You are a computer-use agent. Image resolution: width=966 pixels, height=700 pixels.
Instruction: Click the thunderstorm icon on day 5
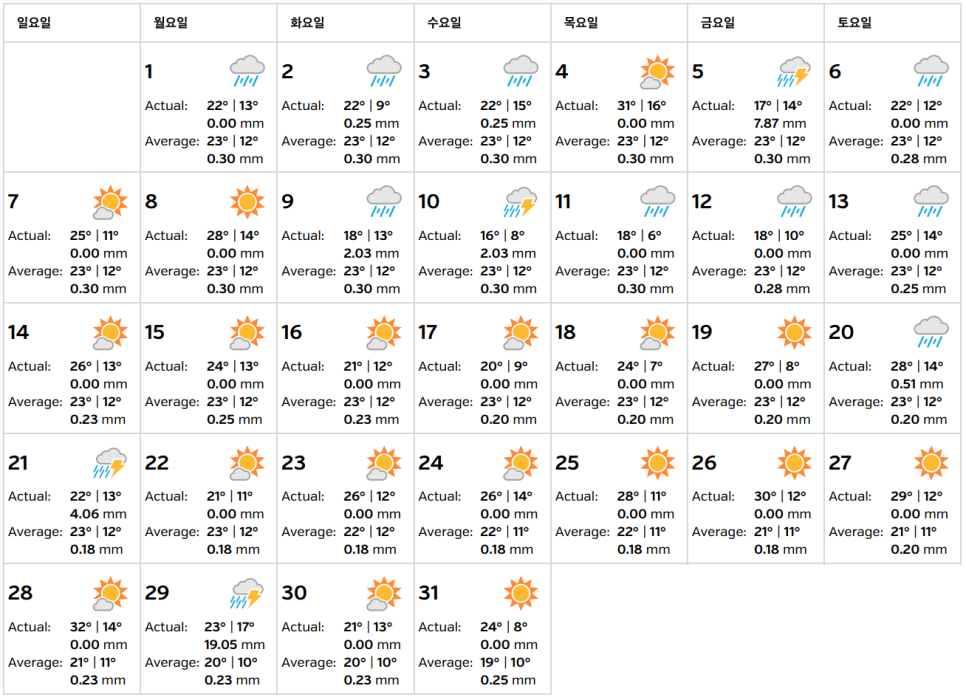(x=794, y=71)
